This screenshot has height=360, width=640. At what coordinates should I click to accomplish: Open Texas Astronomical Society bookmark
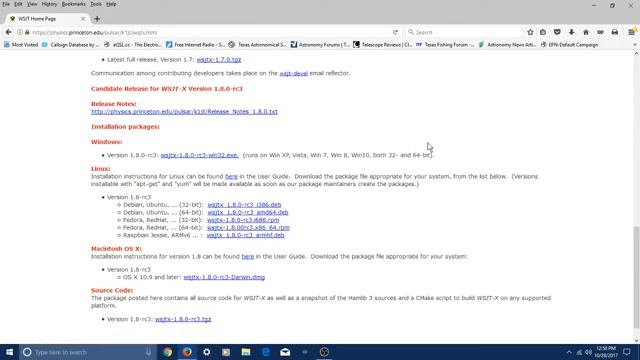(x=258, y=45)
